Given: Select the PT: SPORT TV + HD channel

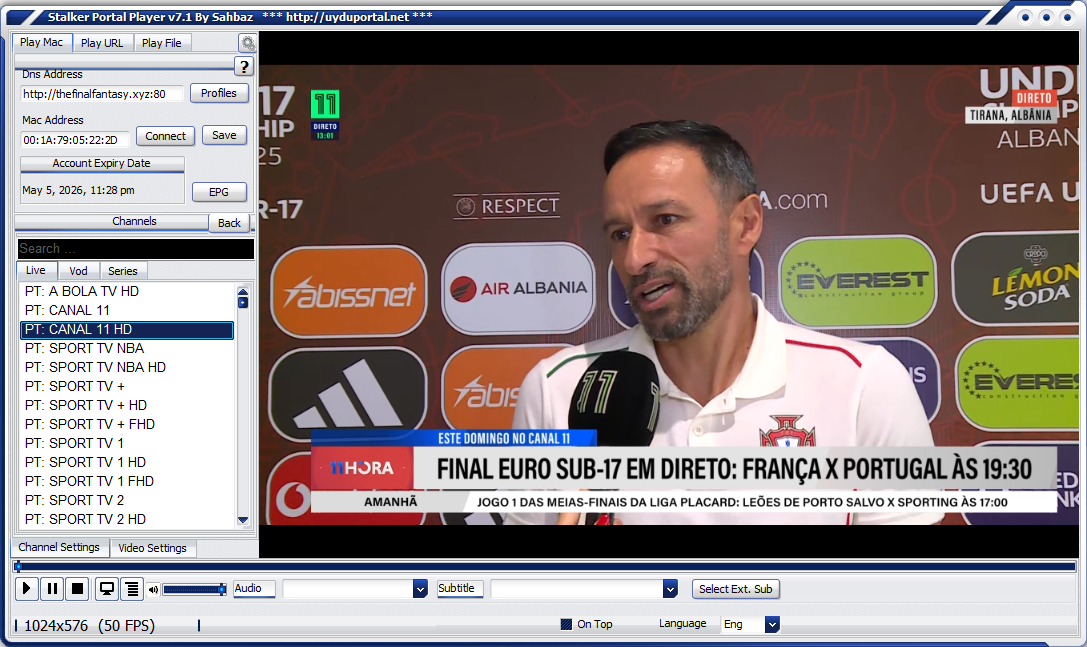Looking at the screenshot, I should pos(127,405).
